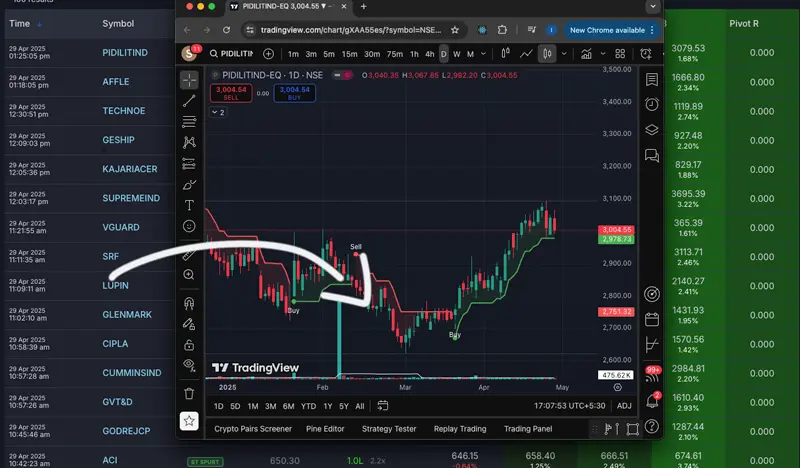The width and height of the screenshot is (800, 468).
Task: Select the 1m interval
Action: click(293, 54)
